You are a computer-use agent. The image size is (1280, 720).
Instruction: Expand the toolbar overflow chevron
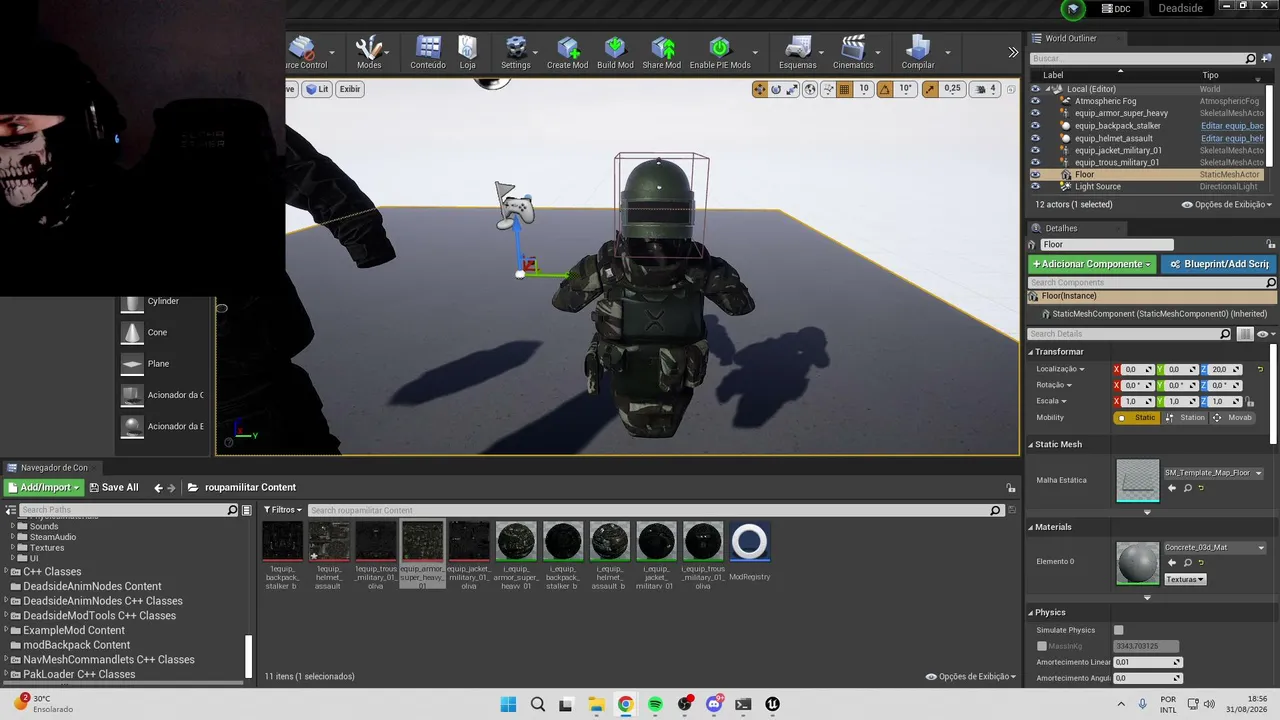tap(1013, 52)
